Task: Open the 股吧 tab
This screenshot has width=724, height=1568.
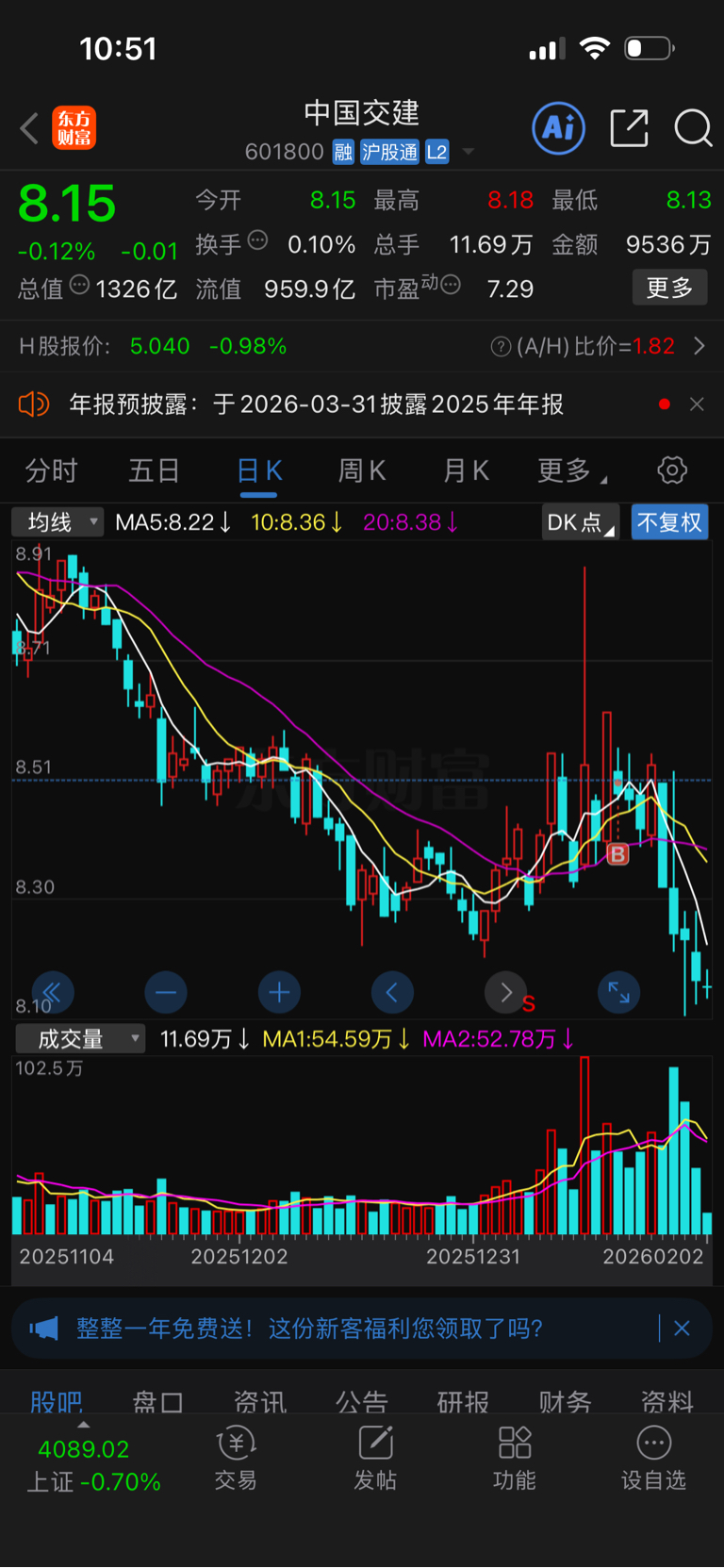Action: (x=57, y=1402)
